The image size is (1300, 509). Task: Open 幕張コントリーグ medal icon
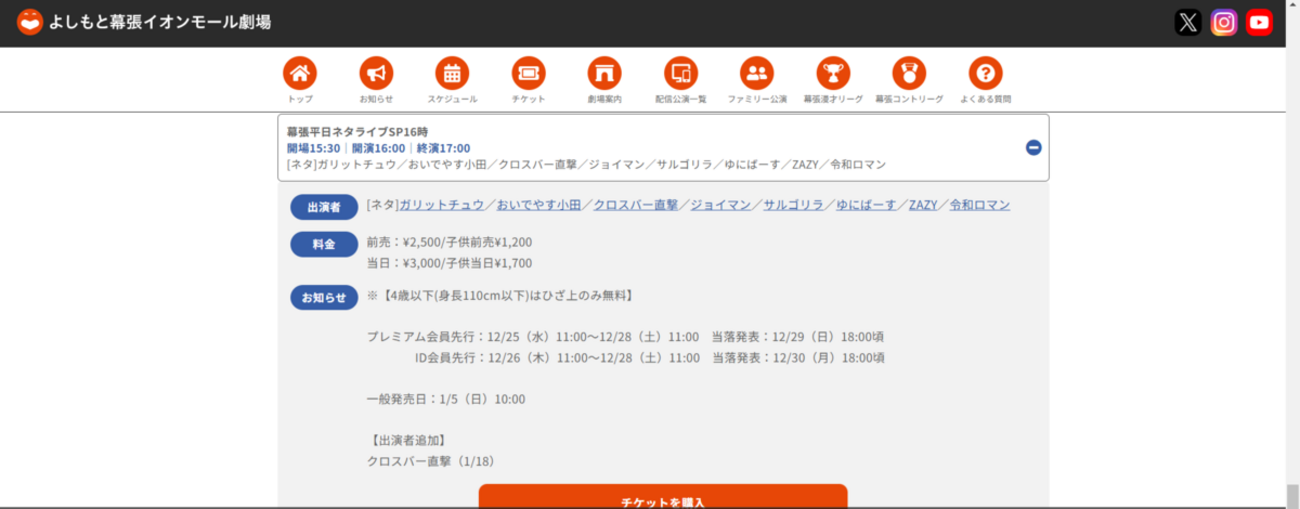click(x=909, y=73)
